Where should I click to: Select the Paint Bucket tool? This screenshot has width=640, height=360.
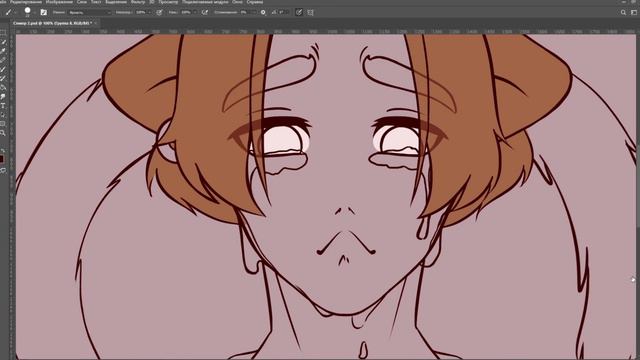coord(3,87)
